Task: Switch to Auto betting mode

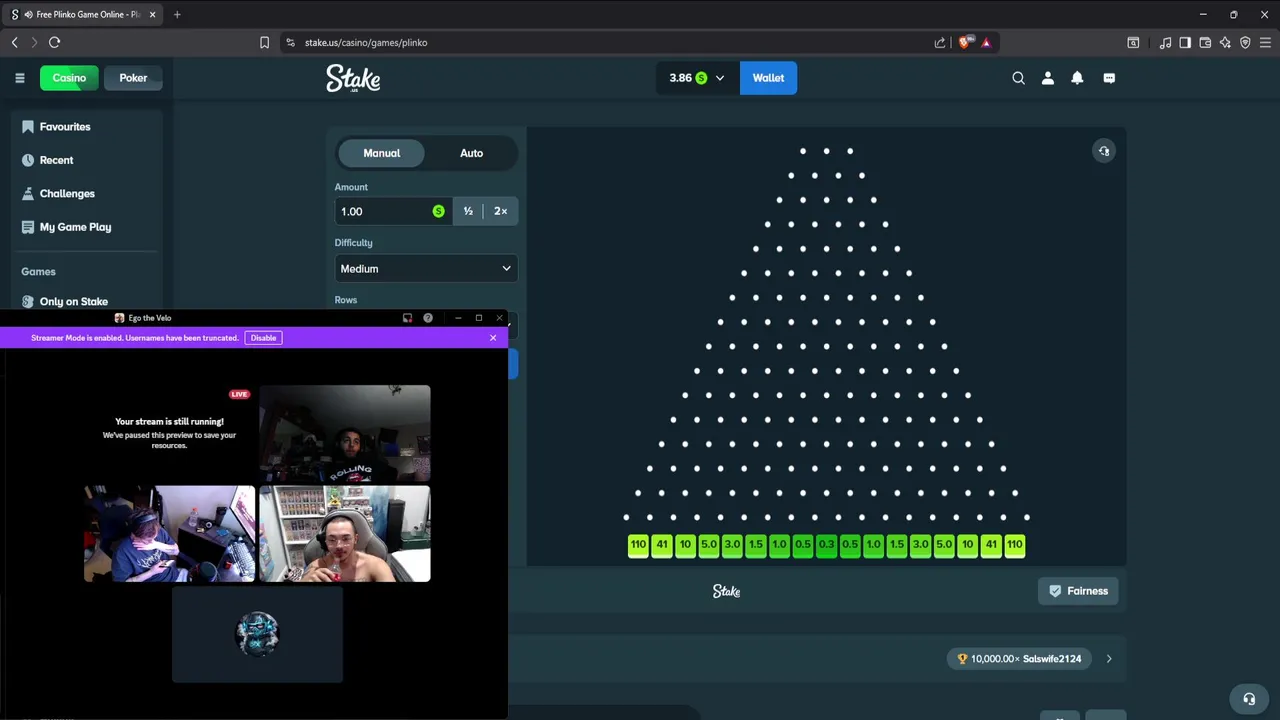Action: point(471,153)
